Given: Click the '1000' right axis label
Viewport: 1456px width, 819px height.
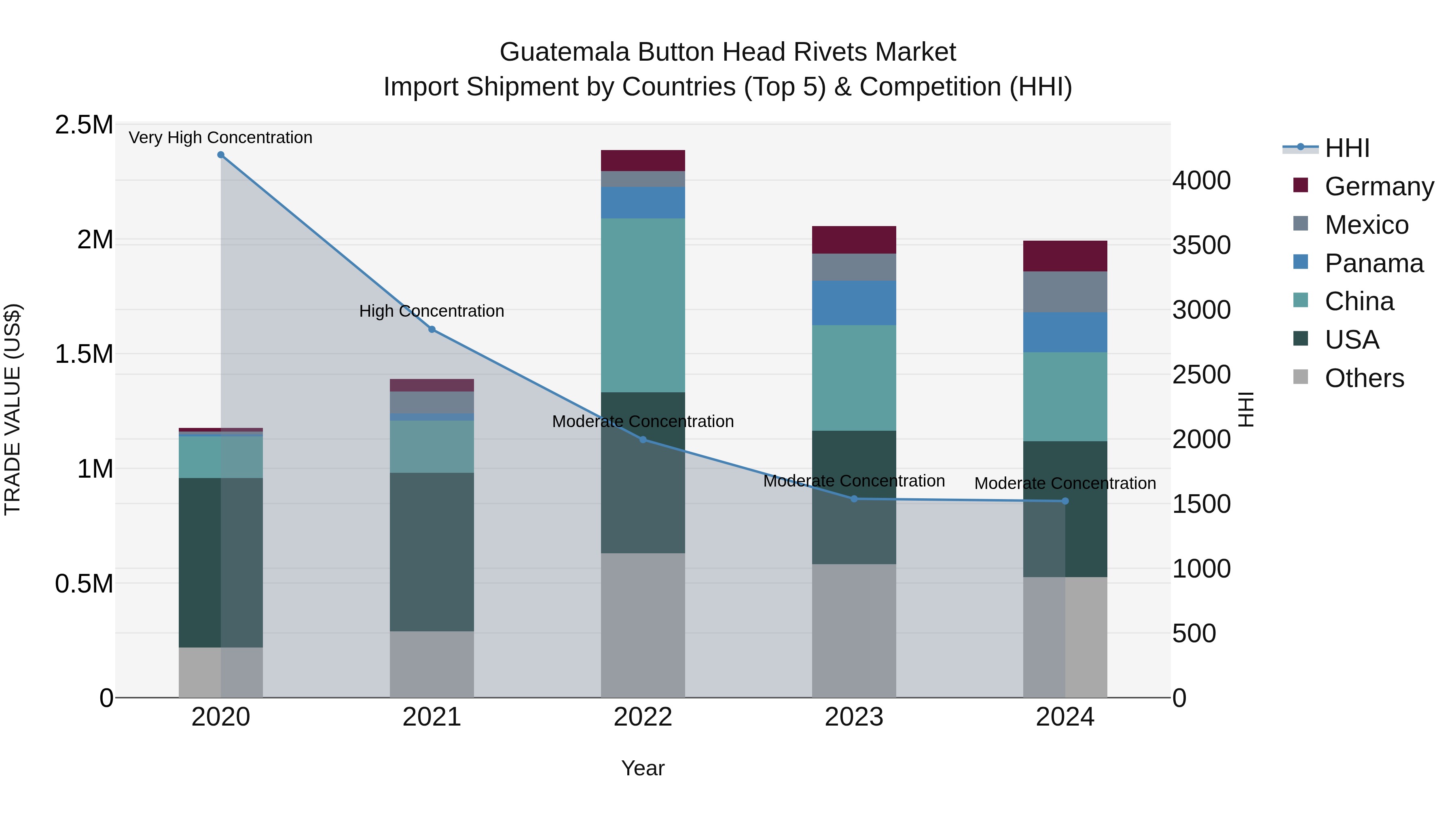Looking at the screenshot, I should coord(1202,569).
